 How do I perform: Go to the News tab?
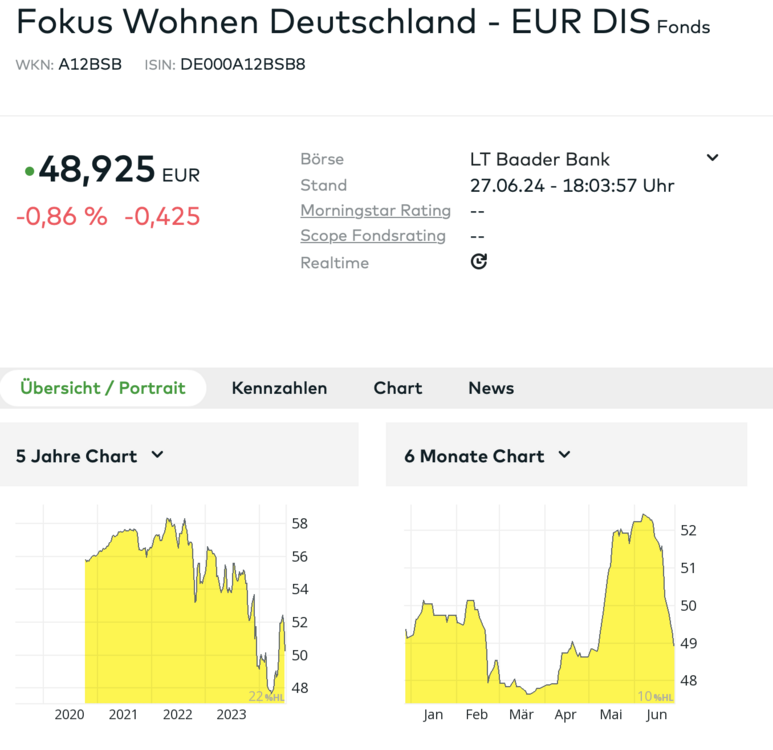pos(491,388)
